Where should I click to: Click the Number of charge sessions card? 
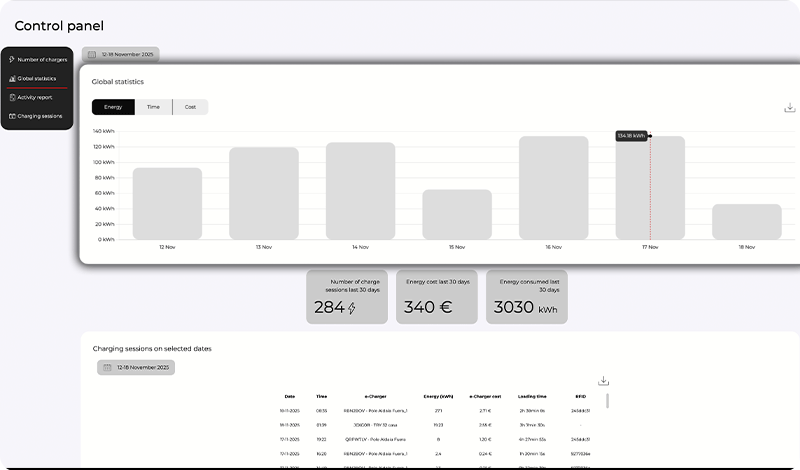click(x=347, y=296)
